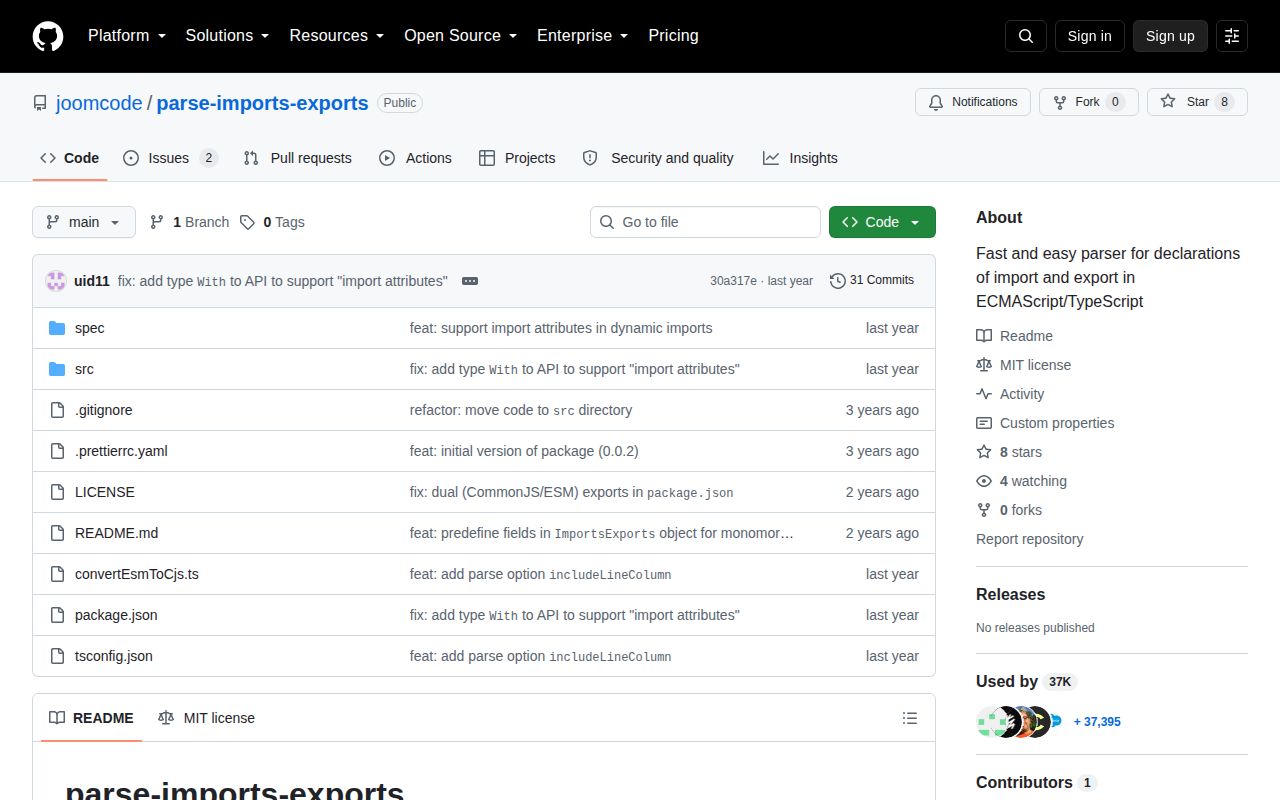Open the Activity link in sidebar
This screenshot has width=1280, height=800.
point(1010,394)
